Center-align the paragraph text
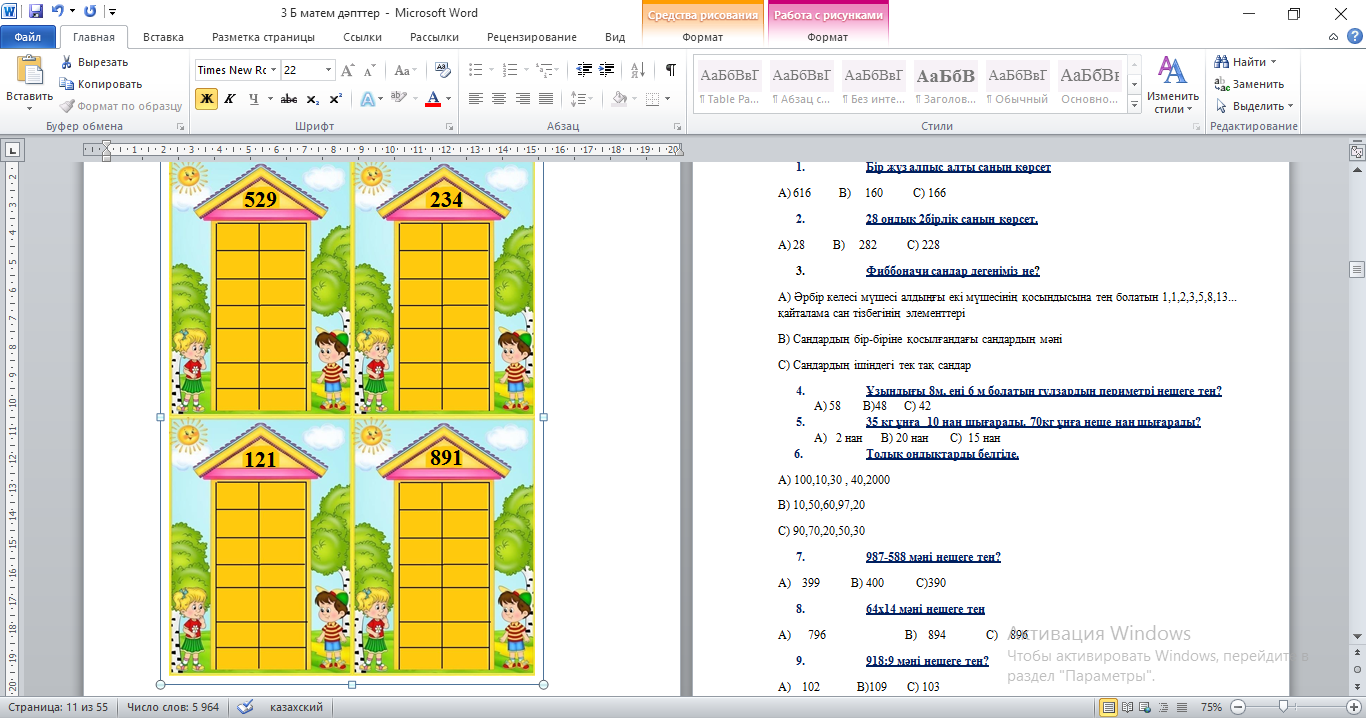 (x=498, y=99)
